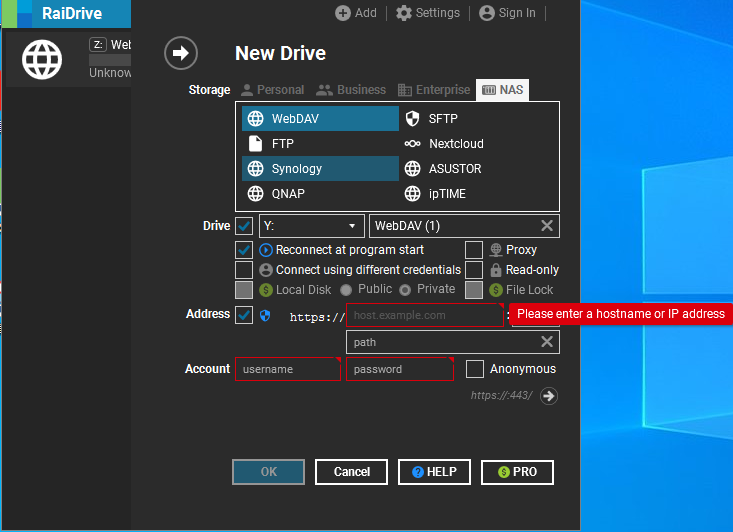This screenshot has width=733, height=532.
Task: Toggle Reconnect at program start checkbox
Action: point(244,250)
